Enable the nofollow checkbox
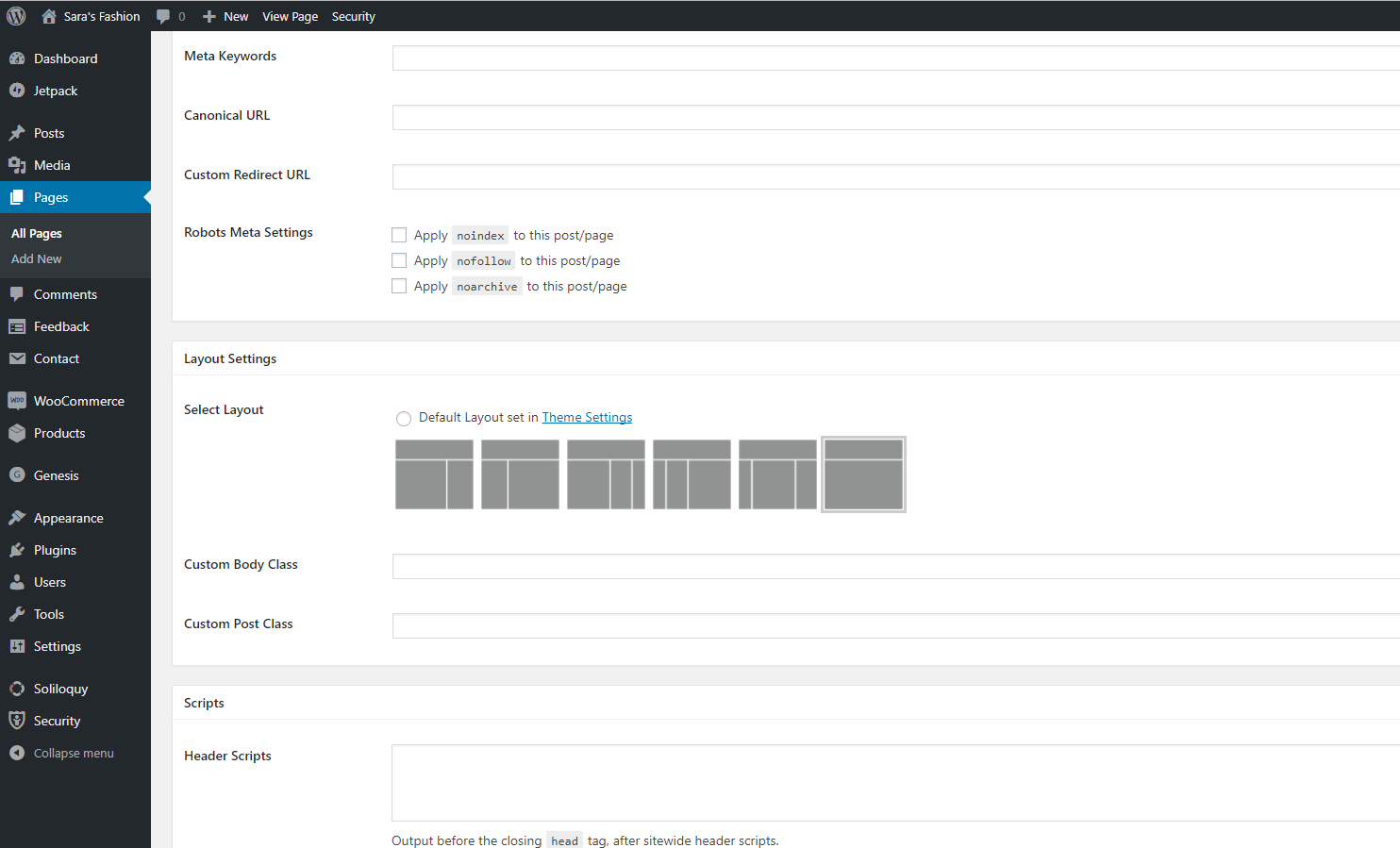Viewport: 1400px width, 848px height. [x=399, y=260]
